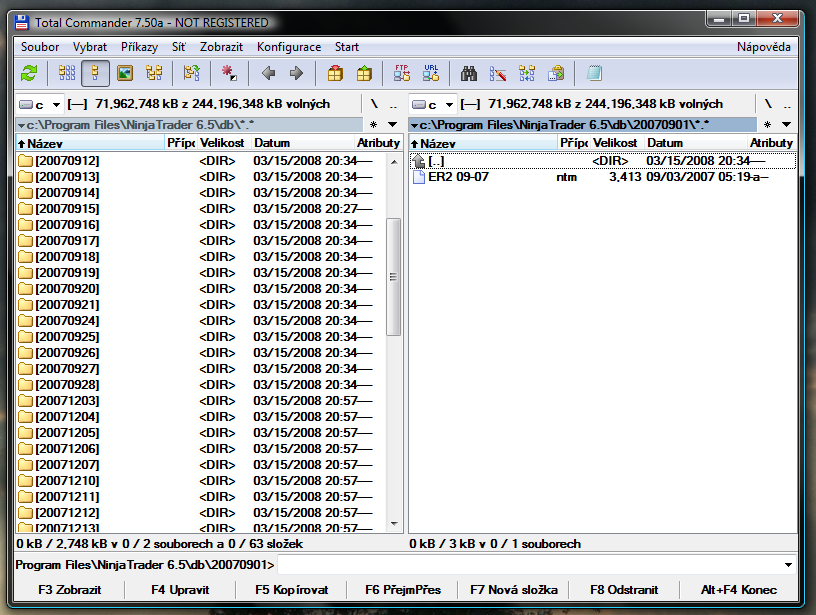The height and width of the screenshot is (615, 816).
Task: Open file search with the binoculars icon
Action: 469,73
